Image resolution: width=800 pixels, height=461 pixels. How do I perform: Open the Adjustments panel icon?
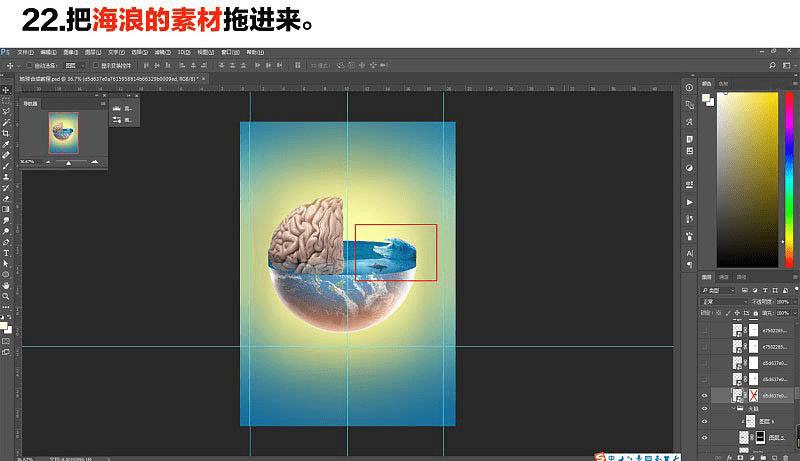[x=689, y=168]
